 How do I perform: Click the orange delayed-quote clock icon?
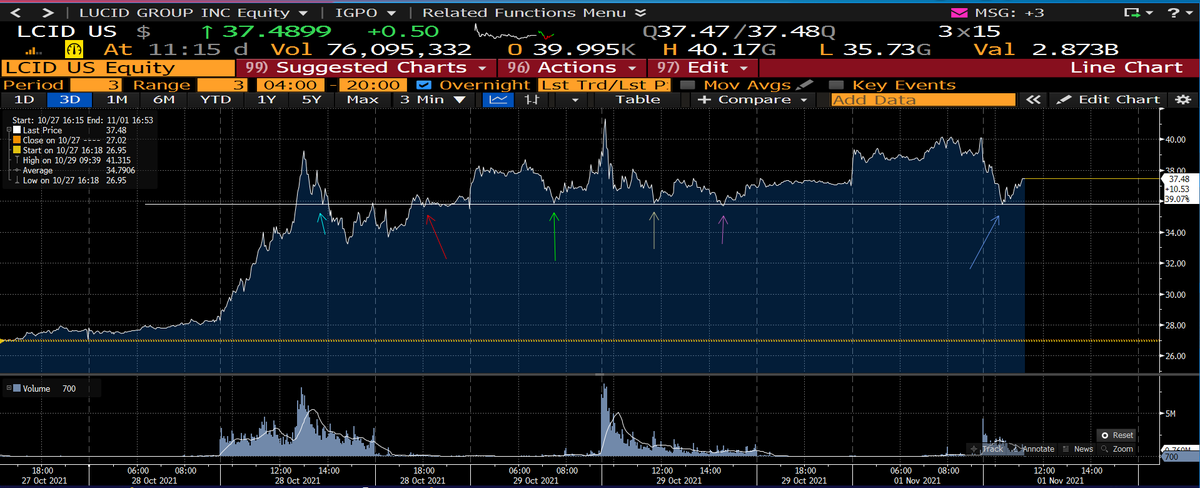73,50
